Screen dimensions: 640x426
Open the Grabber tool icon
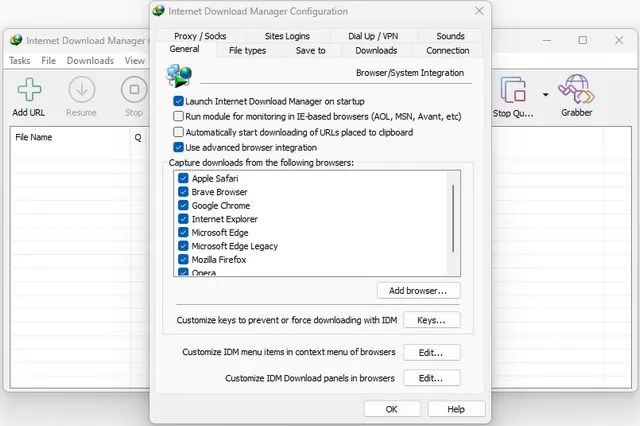point(576,90)
